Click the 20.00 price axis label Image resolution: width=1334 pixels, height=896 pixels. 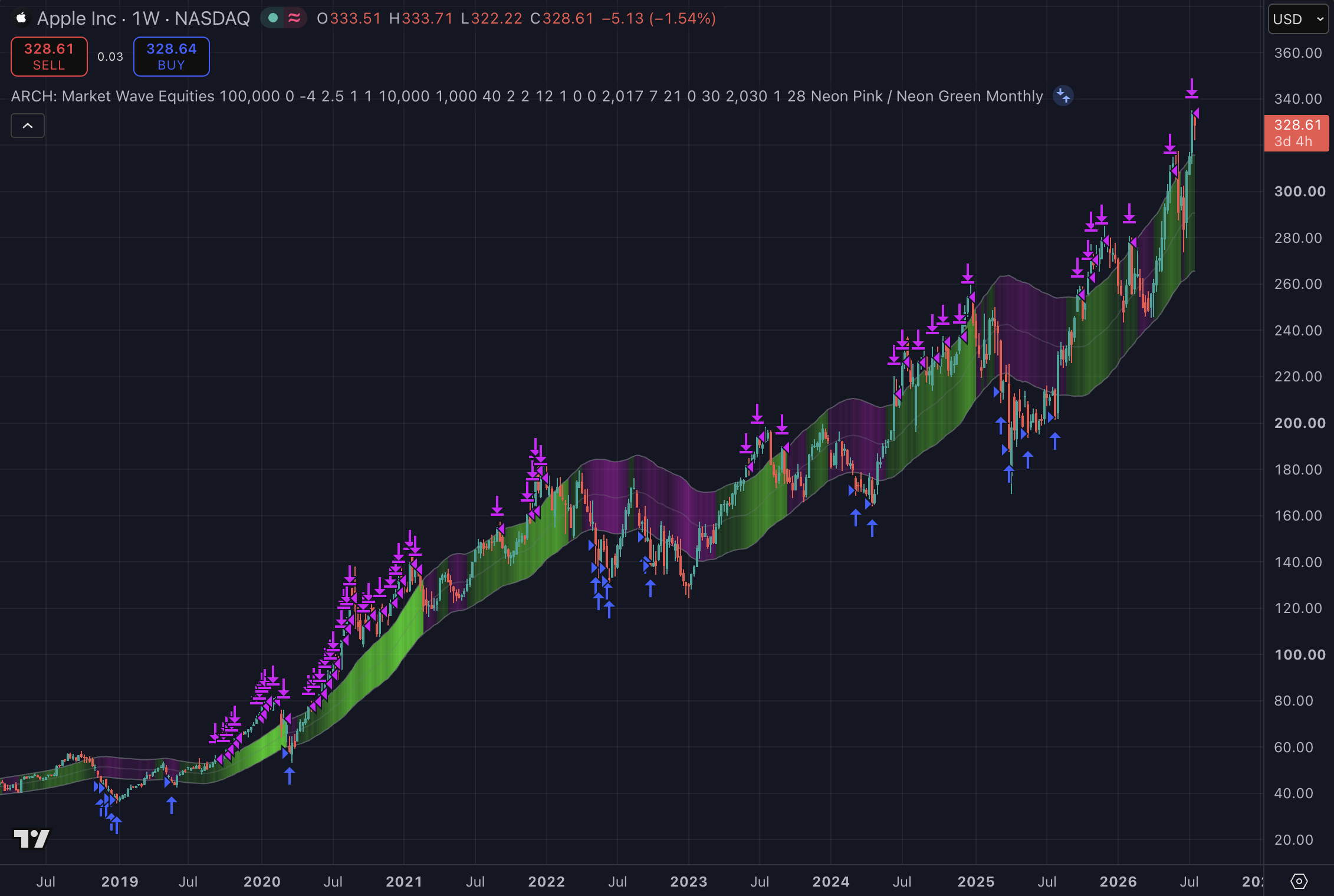(1294, 840)
